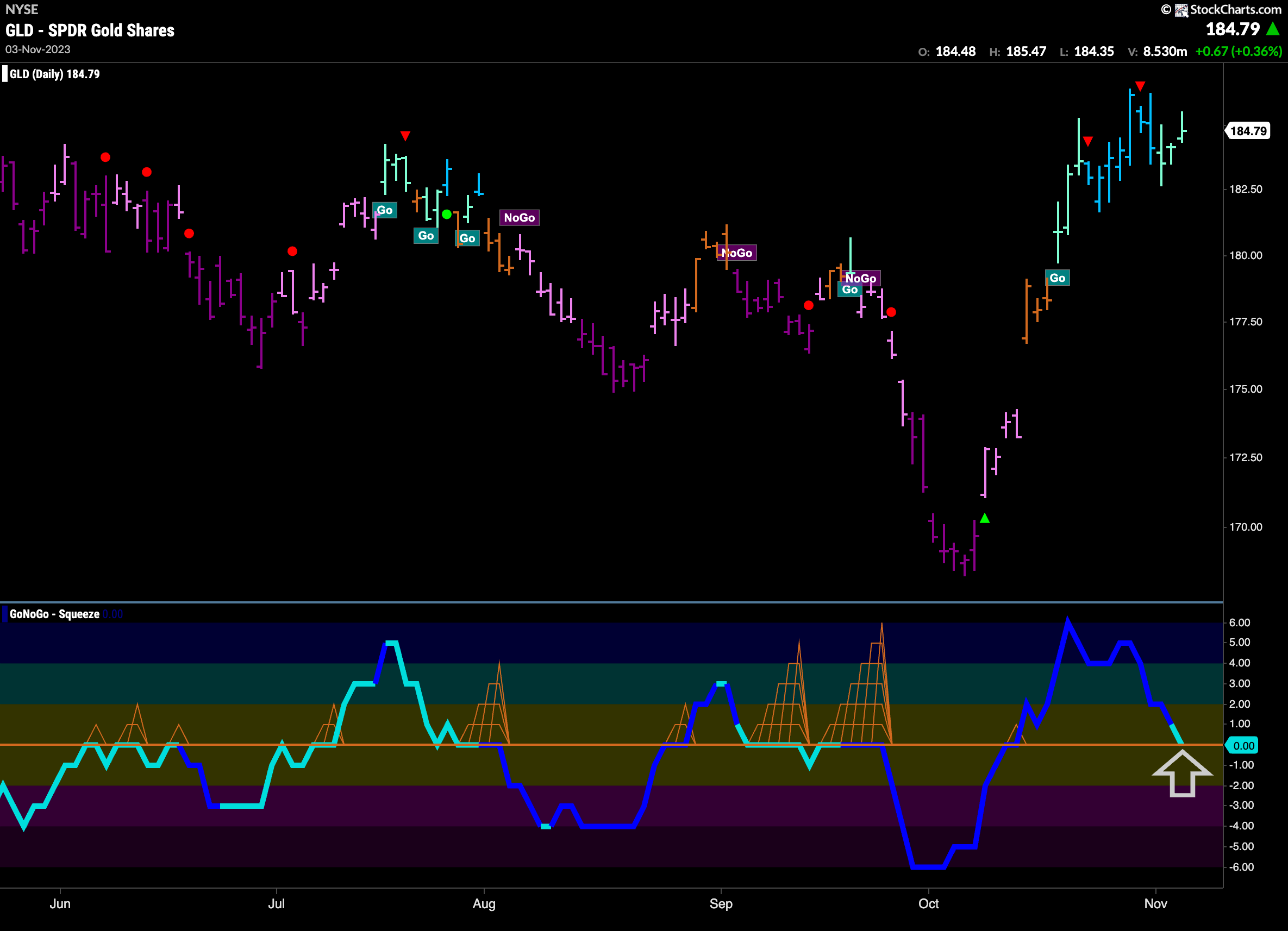
Task: Click the NoGo flag in early September
Action: coord(736,253)
